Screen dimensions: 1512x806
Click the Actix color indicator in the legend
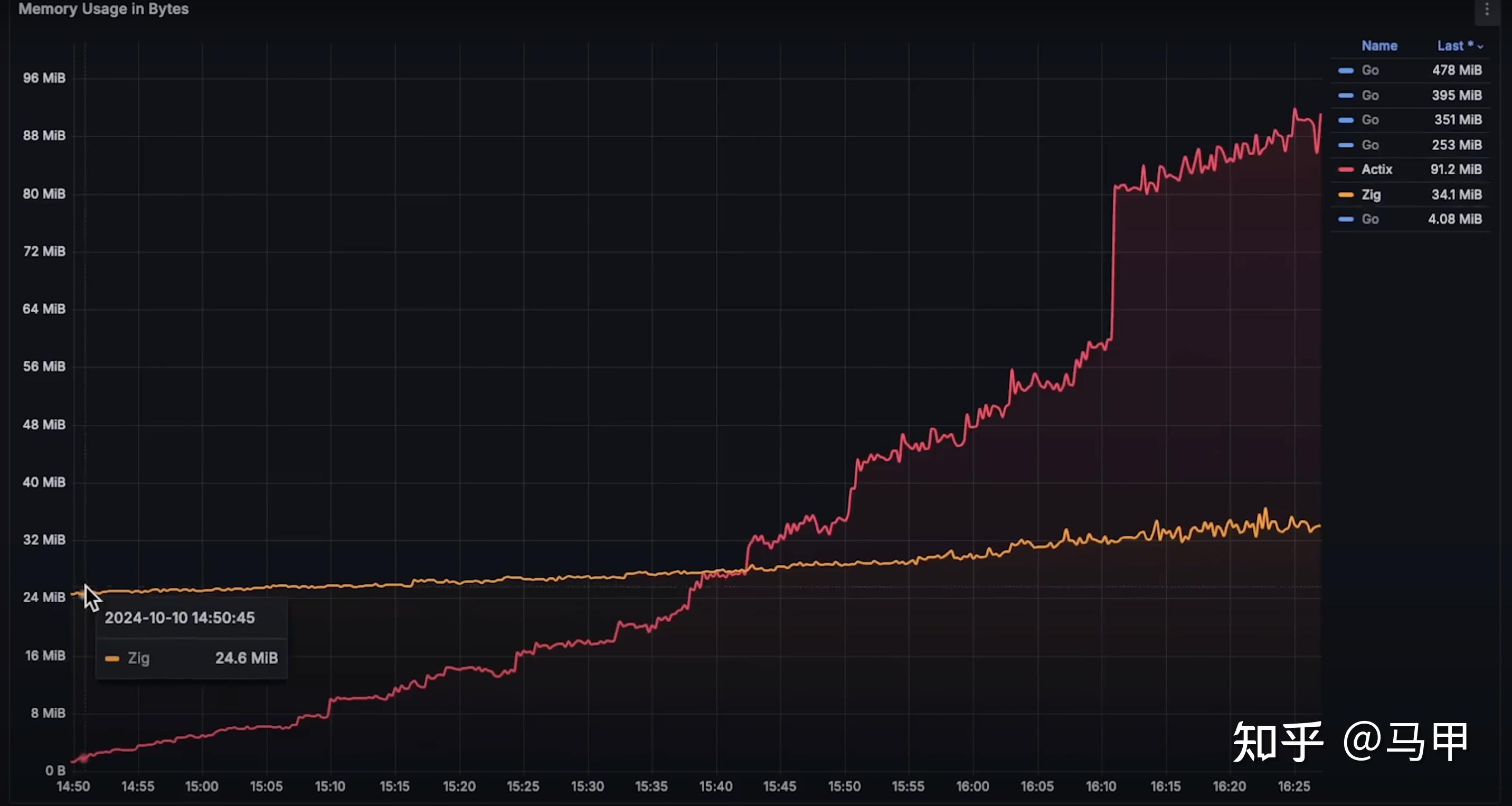[1347, 170]
